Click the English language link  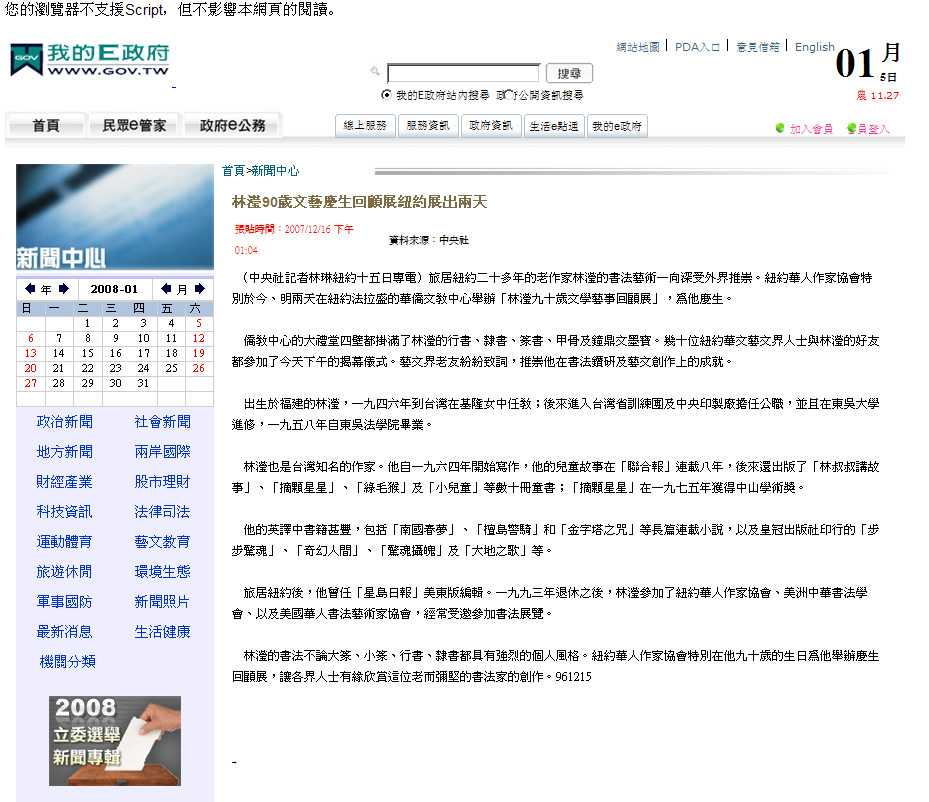coord(814,47)
